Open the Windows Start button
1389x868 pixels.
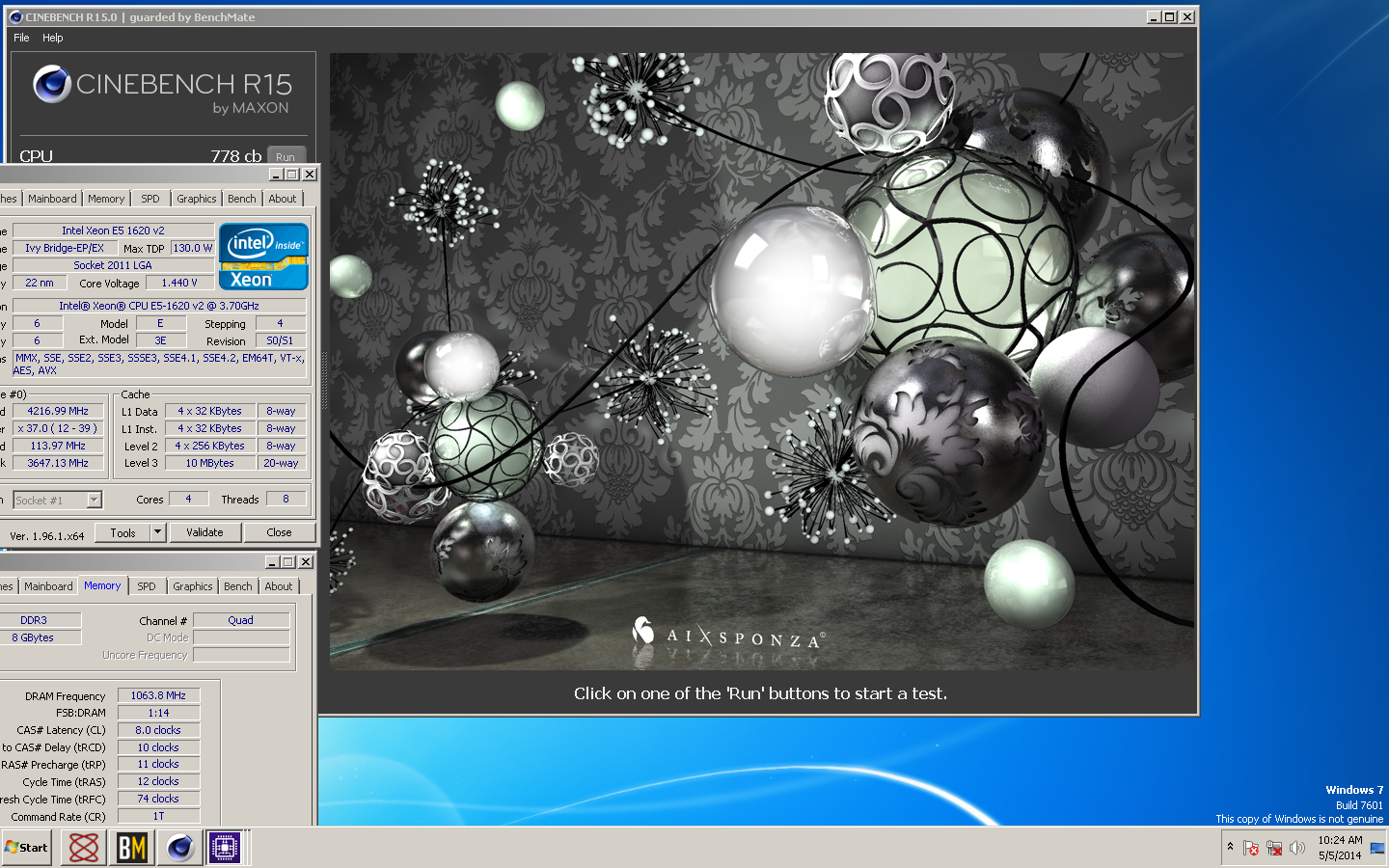pyautogui.click(x=27, y=848)
